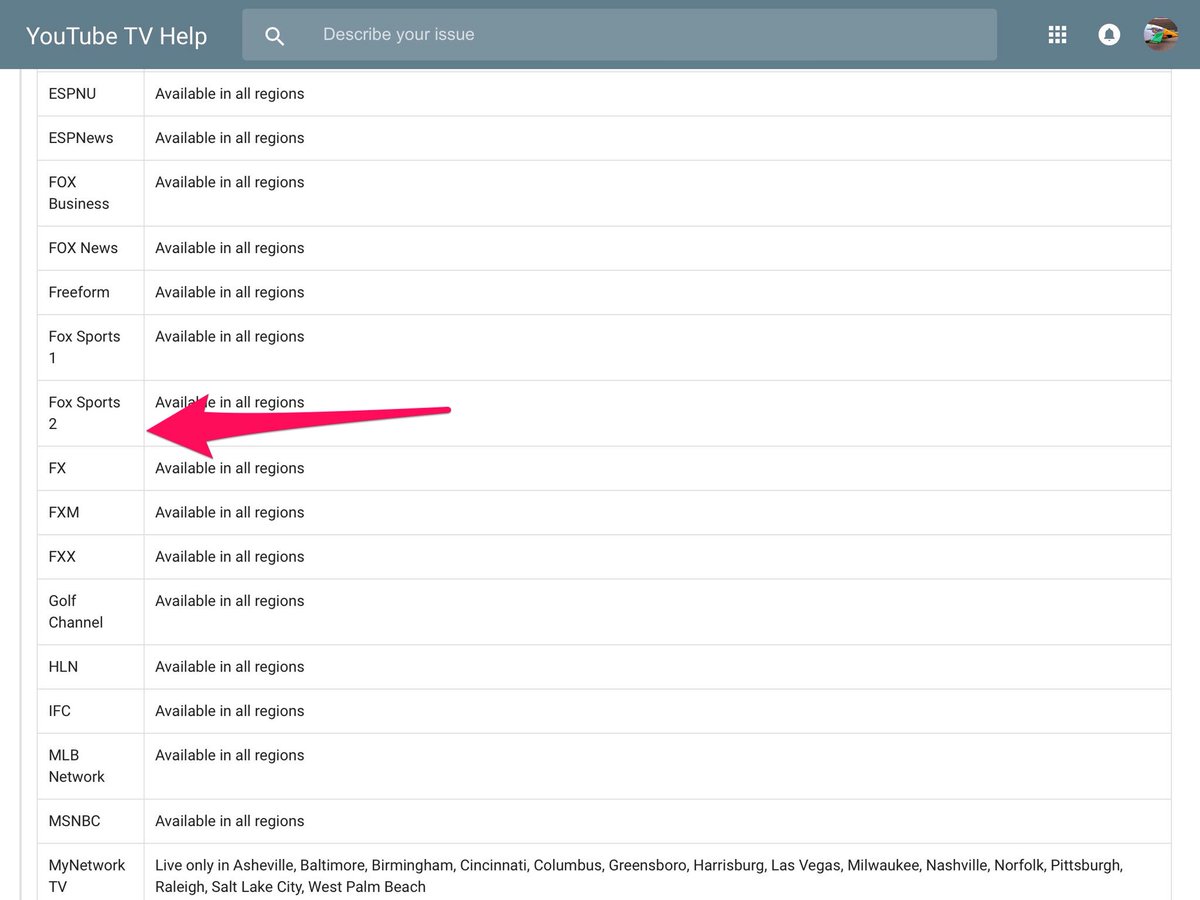Select the Fox Sports 1 channel cell
Screen dimensions: 1200x900
[91, 347]
